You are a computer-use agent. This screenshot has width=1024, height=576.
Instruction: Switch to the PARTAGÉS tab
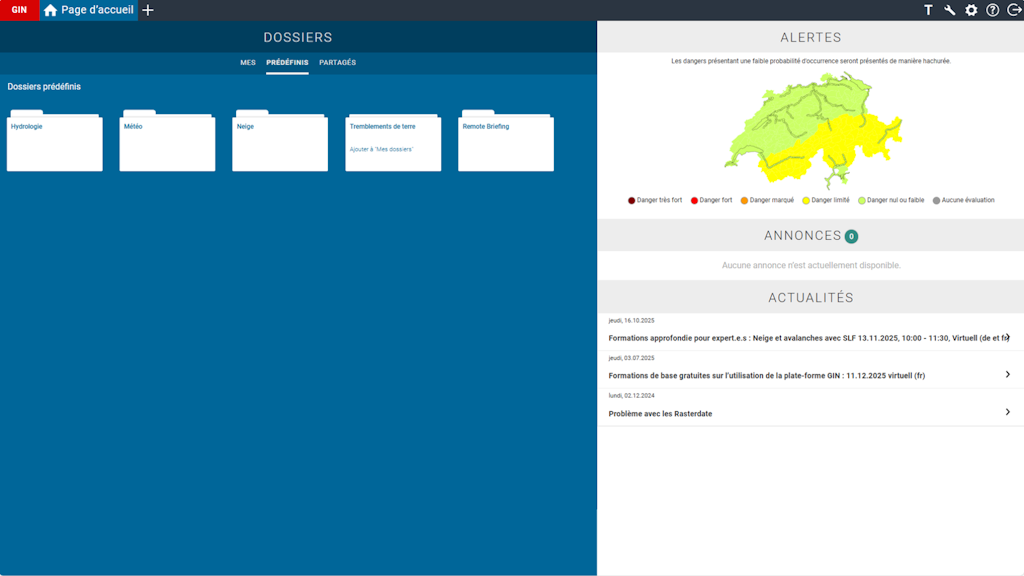coord(335,62)
